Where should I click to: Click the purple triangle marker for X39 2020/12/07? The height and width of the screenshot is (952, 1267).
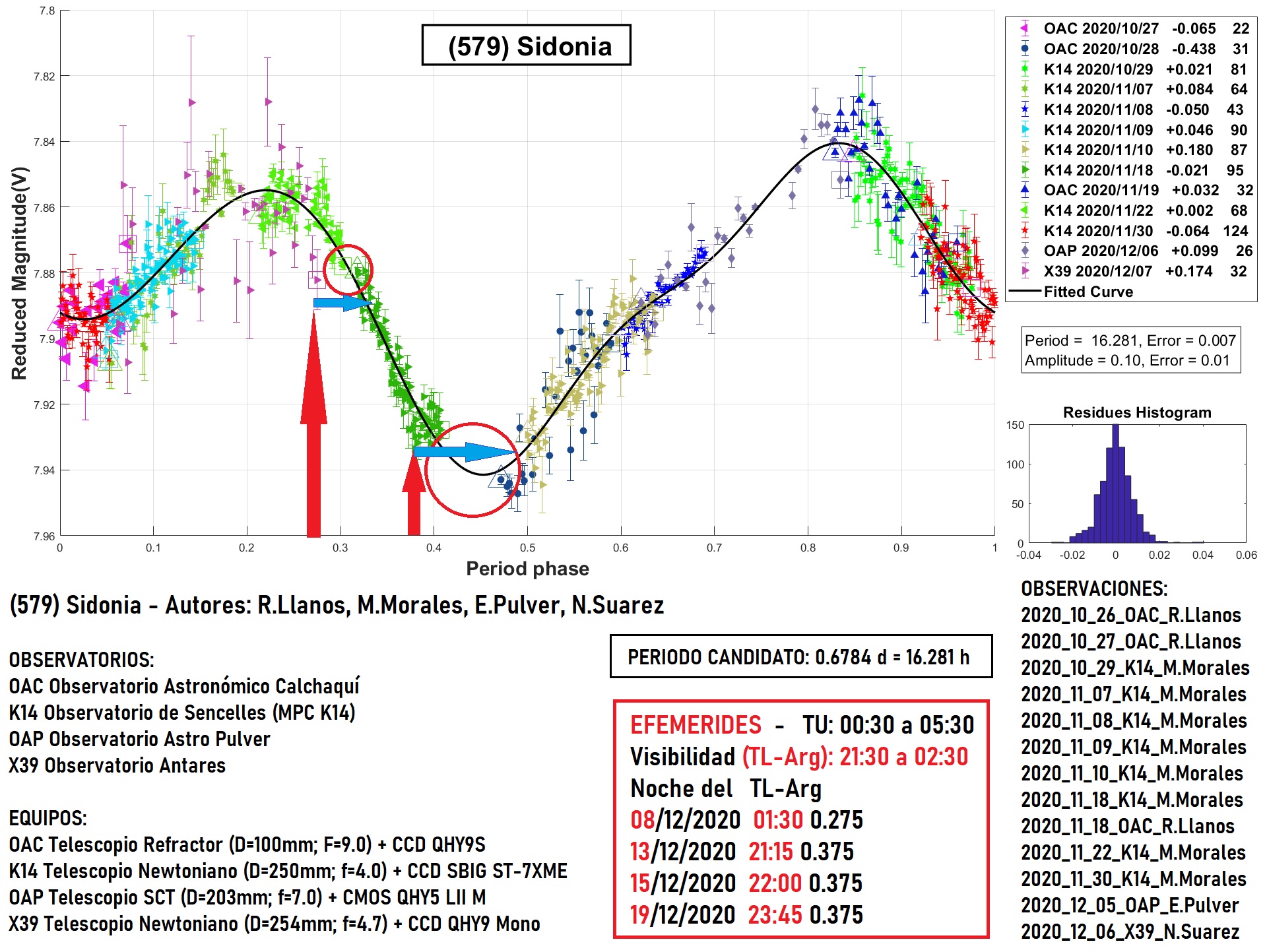point(1024,271)
